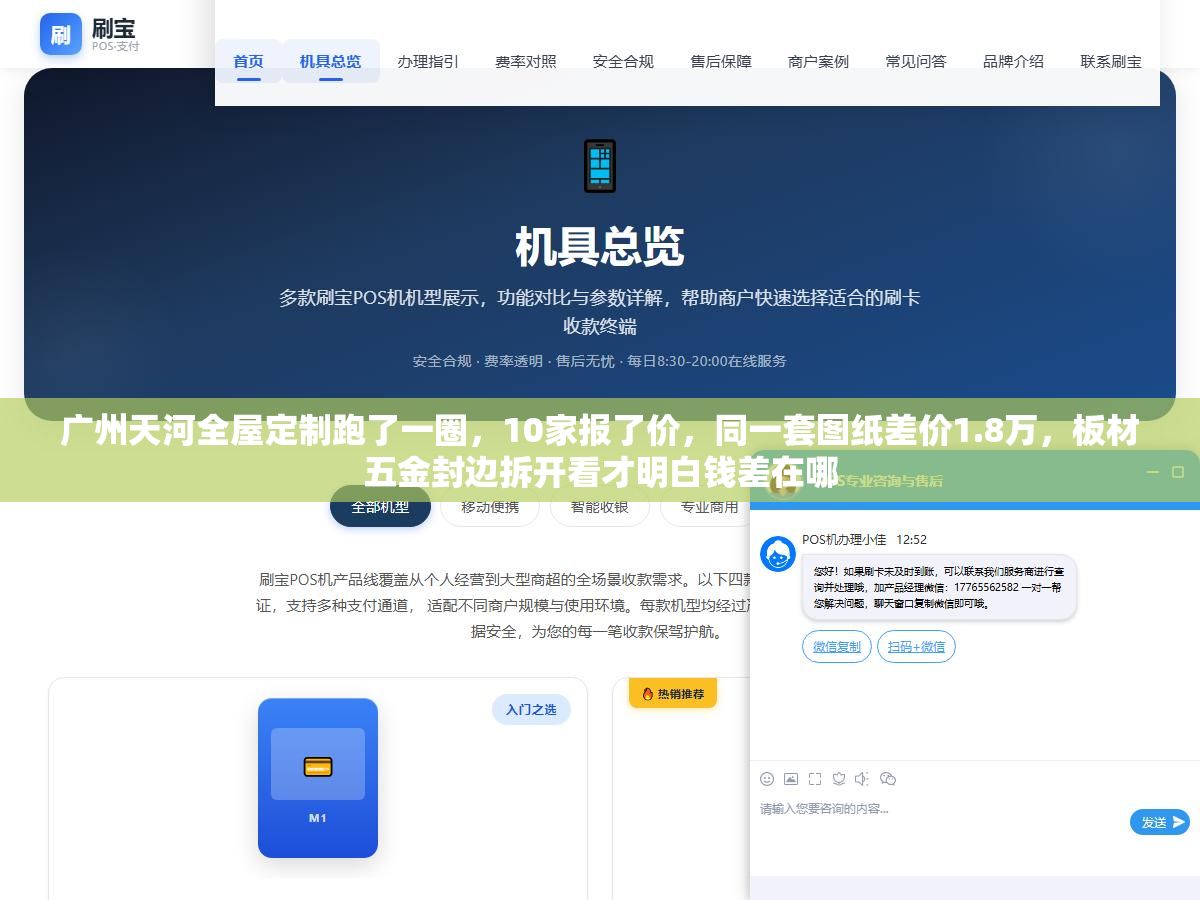1200x900 pixels.
Task: Click the 微信复制 button in chat
Action: [837, 647]
